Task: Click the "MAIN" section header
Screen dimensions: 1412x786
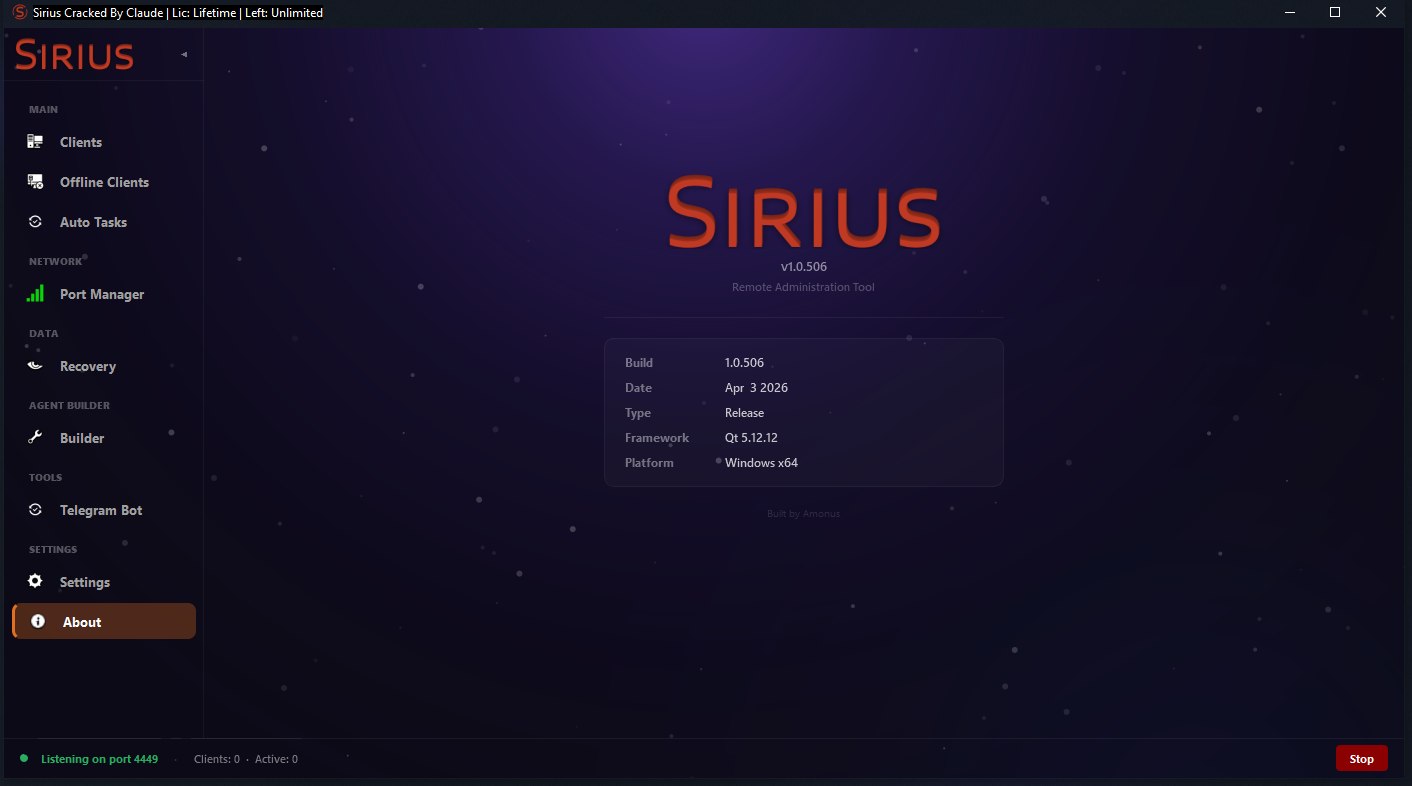Action: [43, 110]
